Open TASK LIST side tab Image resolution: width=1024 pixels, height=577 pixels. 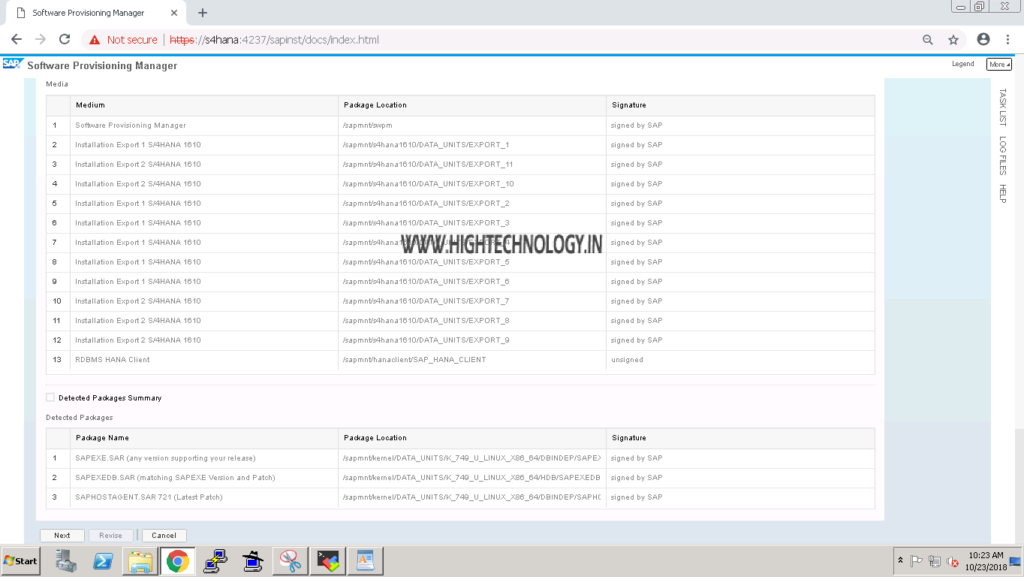pos(1002,107)
